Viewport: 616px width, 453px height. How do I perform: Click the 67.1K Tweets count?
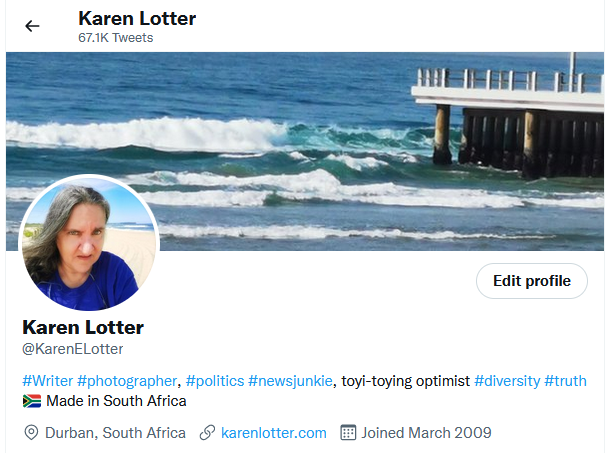tap(116, 38)
